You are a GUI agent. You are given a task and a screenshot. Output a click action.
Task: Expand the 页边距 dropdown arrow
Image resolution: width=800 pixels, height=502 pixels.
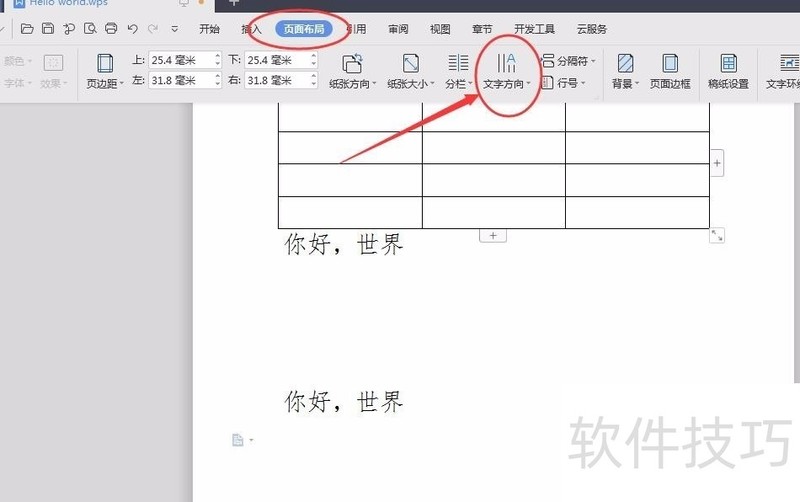122,83
